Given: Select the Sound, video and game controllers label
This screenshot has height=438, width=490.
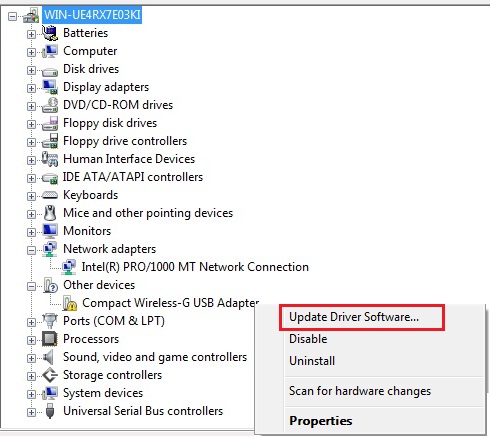Looking at the screenshot, I should 155,357.
